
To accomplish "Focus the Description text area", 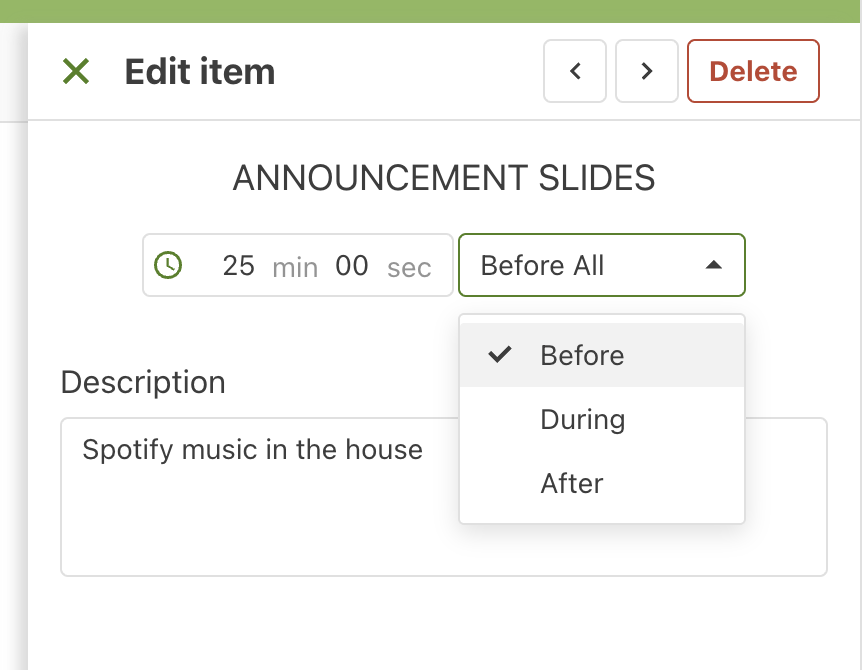I will [x=444, y=497].
